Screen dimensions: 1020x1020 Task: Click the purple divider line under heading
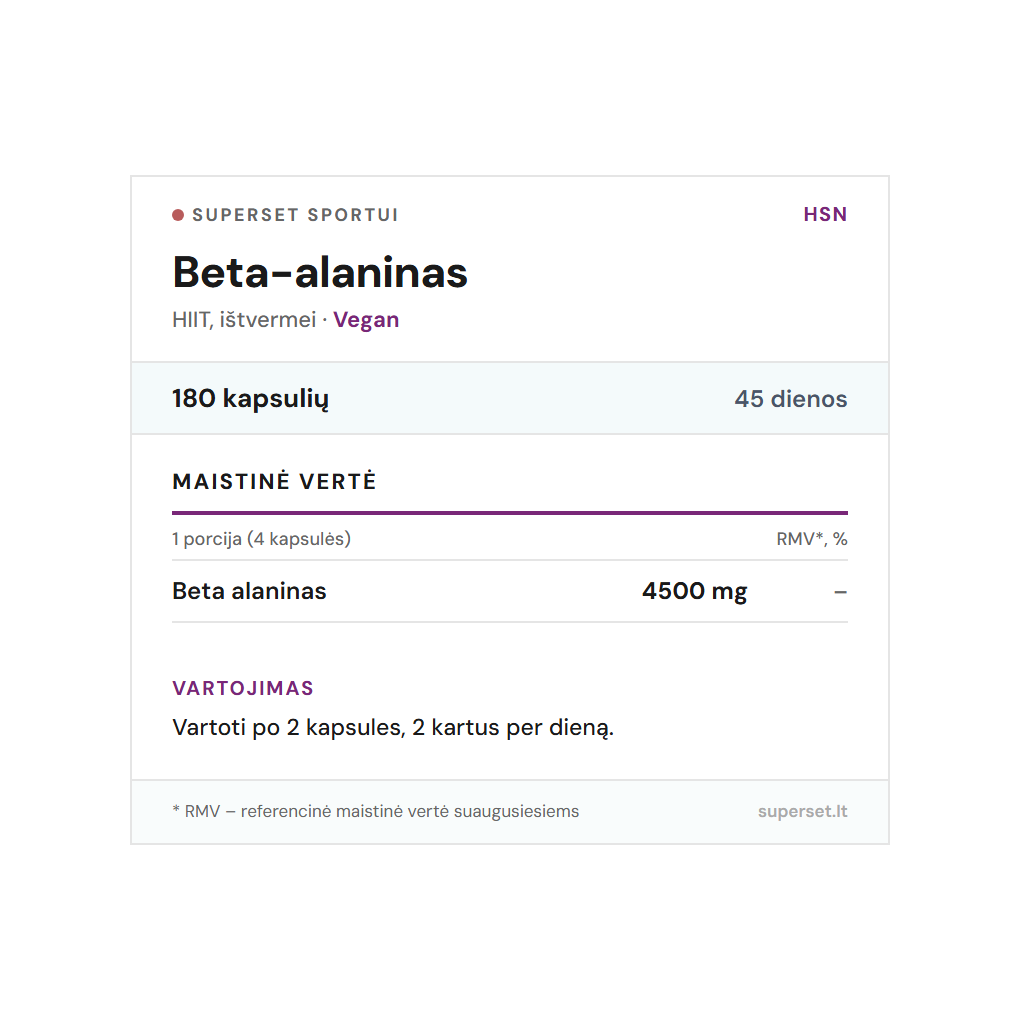pos(509,512)
